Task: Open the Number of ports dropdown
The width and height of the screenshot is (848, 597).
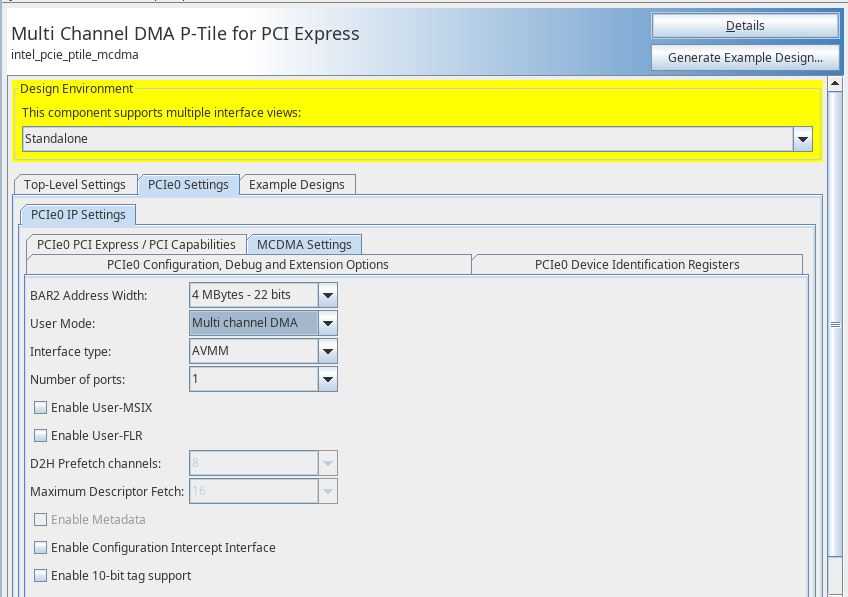Action: point(328,380)
